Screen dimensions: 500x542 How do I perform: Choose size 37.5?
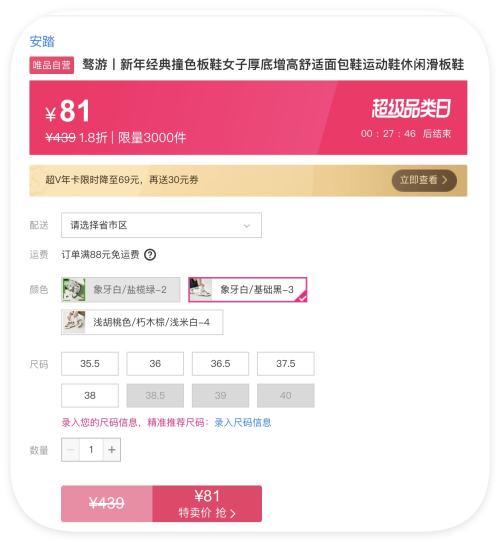pyautogui.click(x=286, y=364)
